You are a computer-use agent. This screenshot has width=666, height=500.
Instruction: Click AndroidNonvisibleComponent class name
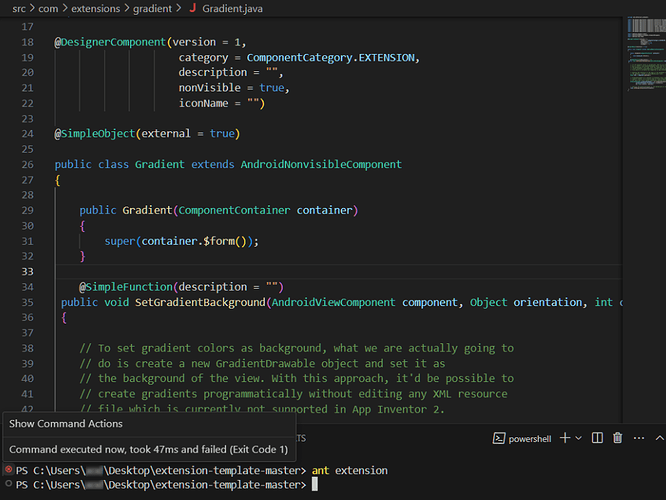(x=321, y=164)
